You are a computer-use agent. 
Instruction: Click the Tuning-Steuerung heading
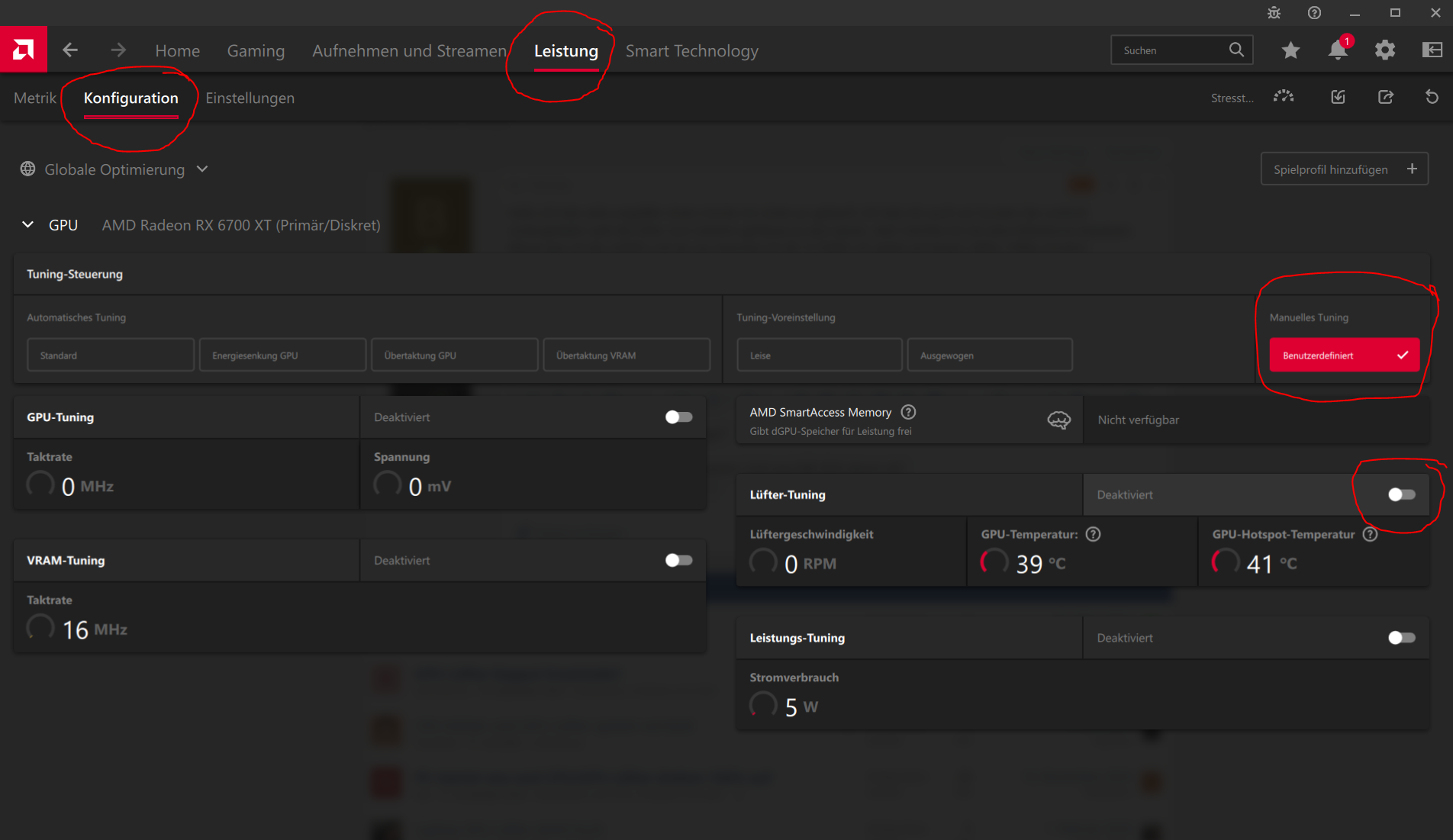75,274
